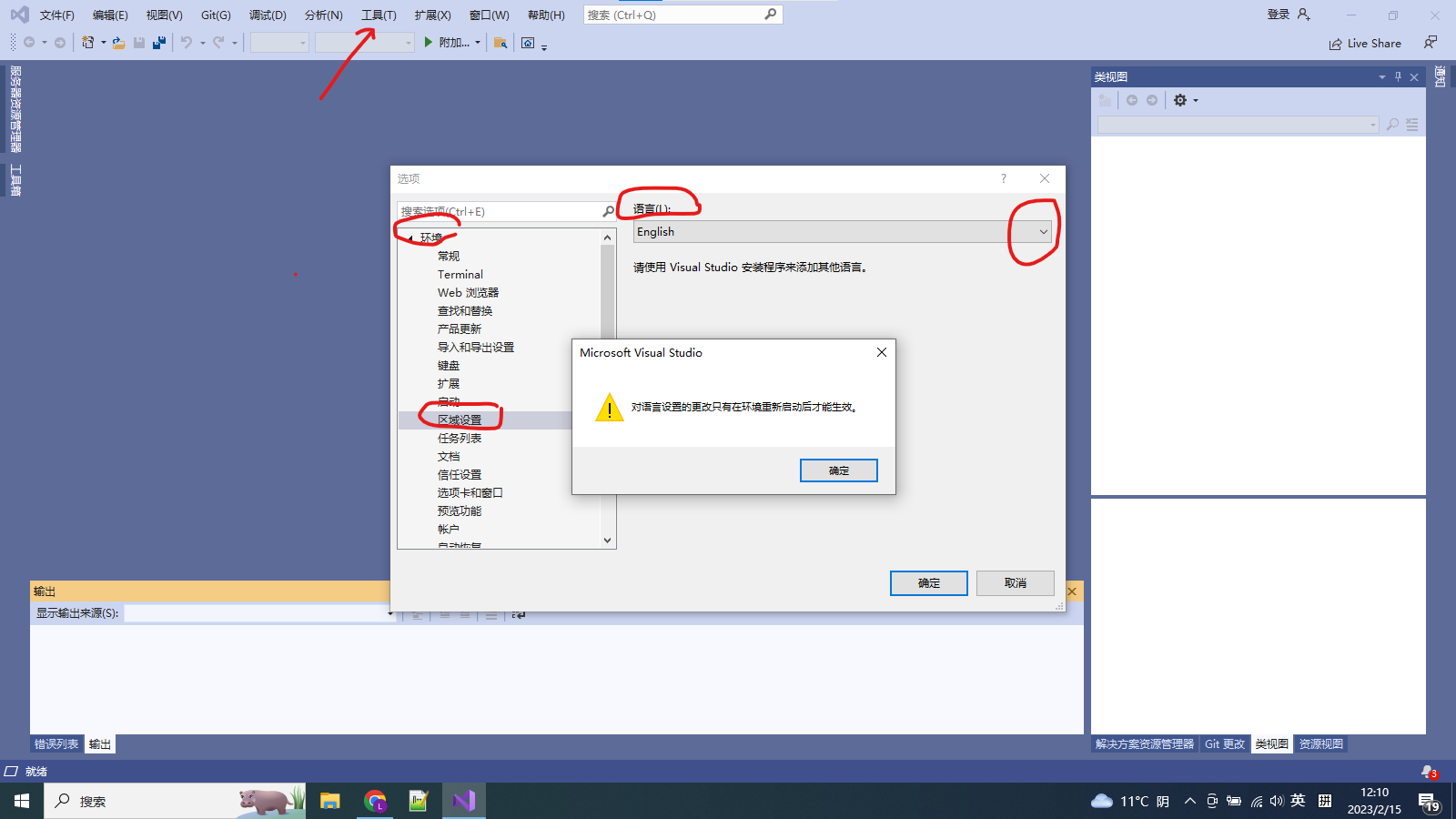The image size is (1456, 819).
Task: Open the 调试(D) menu
Action: pos(268,15)
